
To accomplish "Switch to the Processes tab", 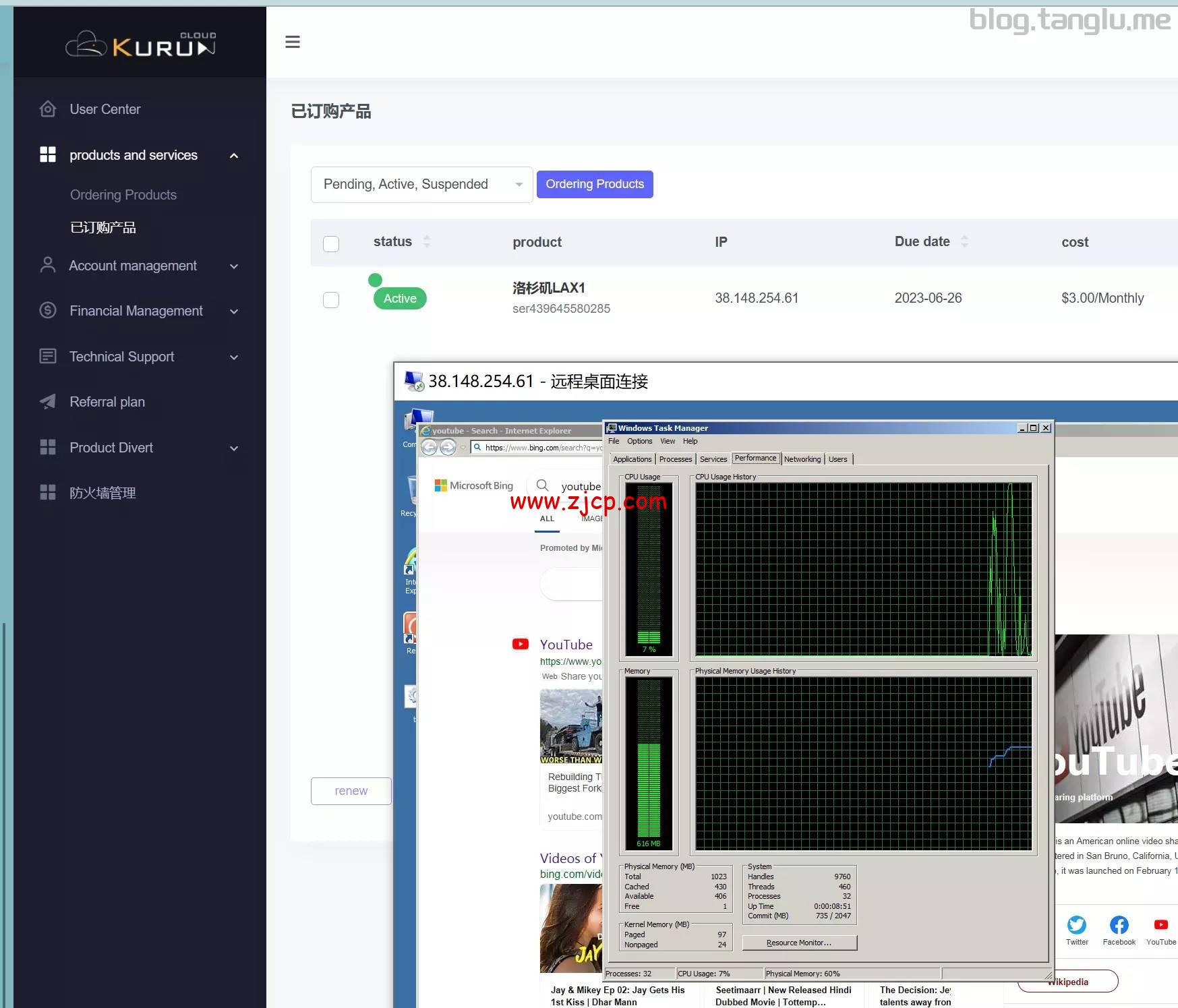I will (676, 459).
